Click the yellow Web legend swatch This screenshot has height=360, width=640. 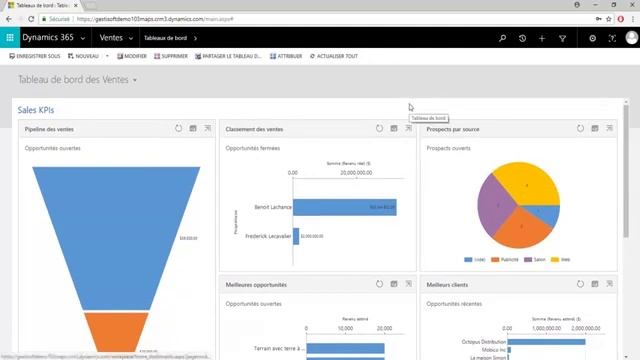click(x=555, y=260)
